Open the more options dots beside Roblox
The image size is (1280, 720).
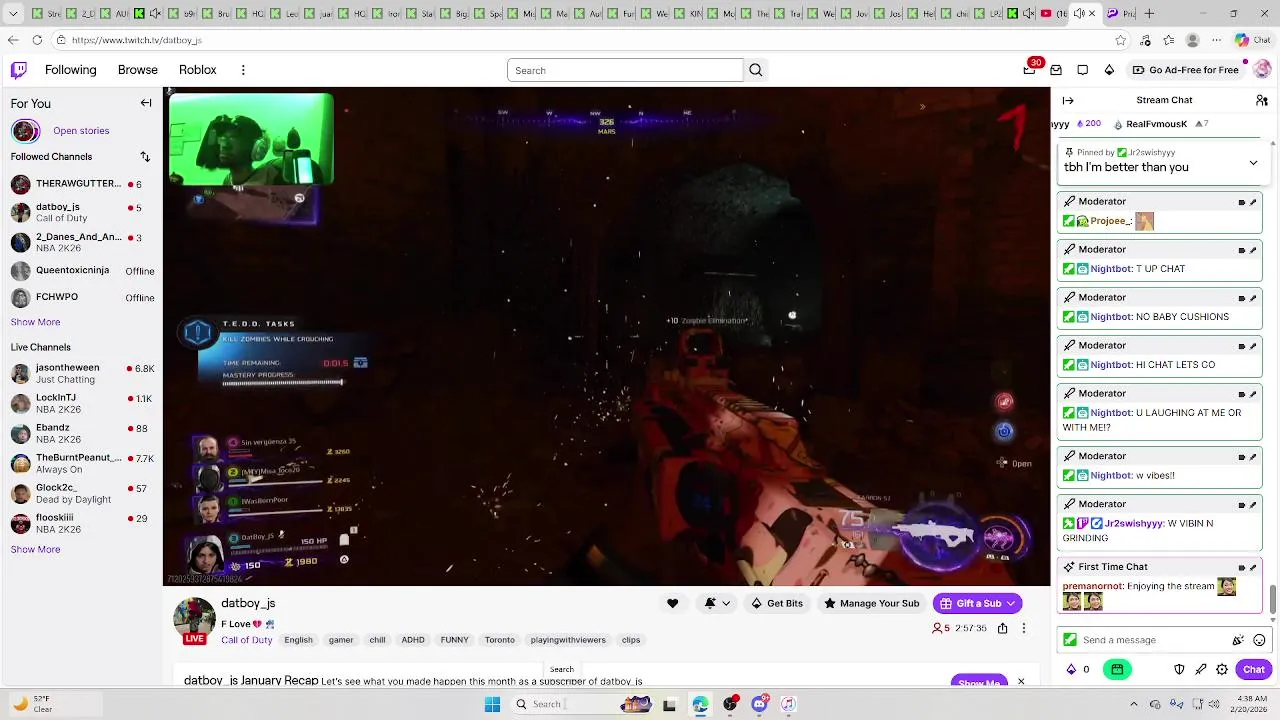pos(243,70)
